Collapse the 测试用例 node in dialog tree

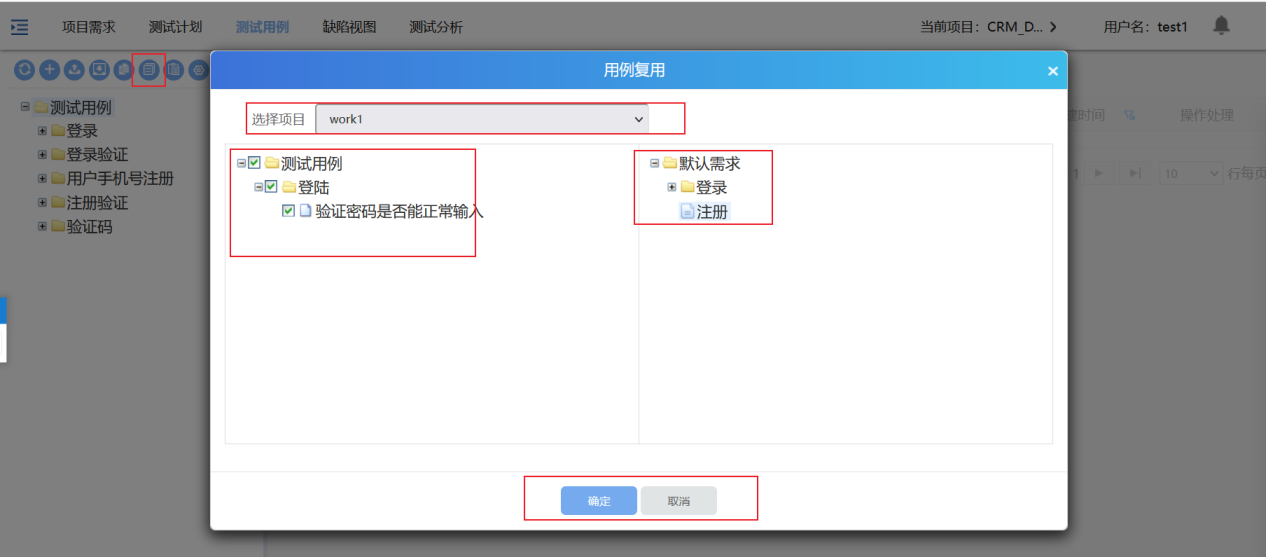[241, 163]
